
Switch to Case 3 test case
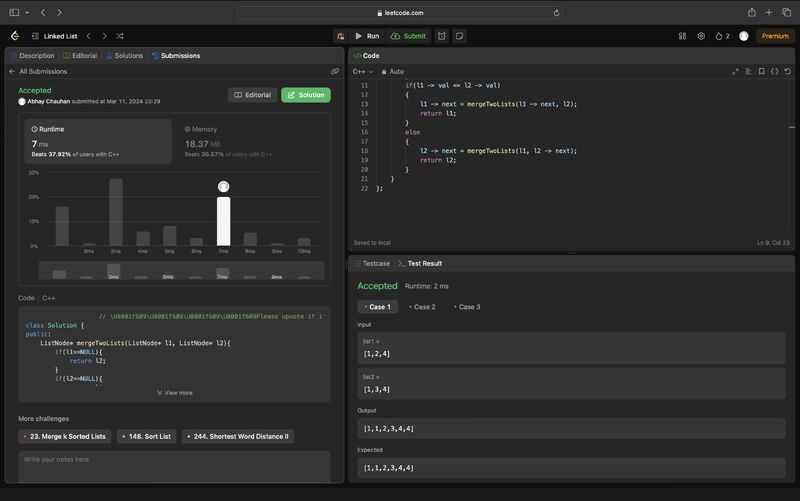pyautogui.click(x=466, y=307)
